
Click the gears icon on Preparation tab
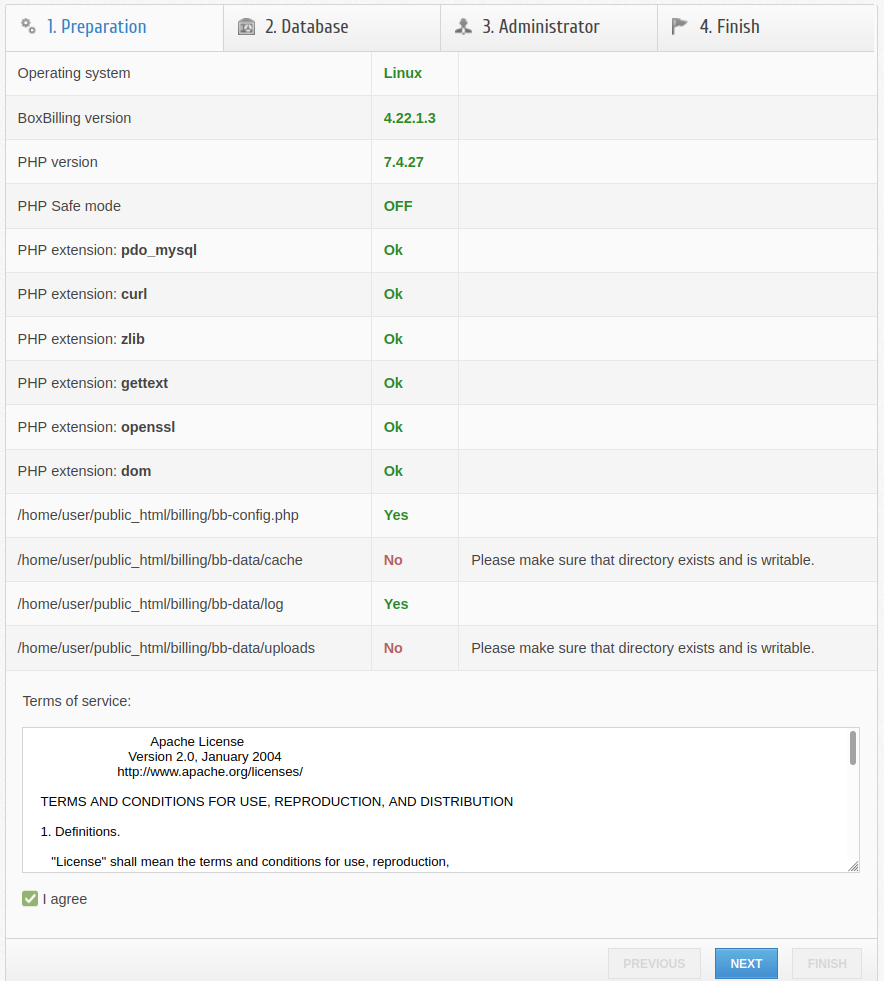point(29,27)
